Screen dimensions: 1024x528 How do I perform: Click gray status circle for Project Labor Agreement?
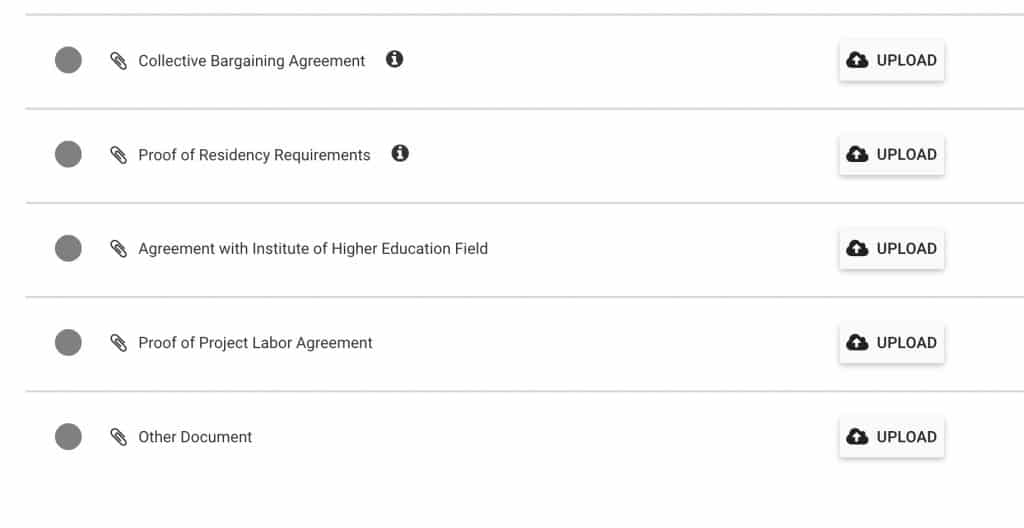(69, 342)
